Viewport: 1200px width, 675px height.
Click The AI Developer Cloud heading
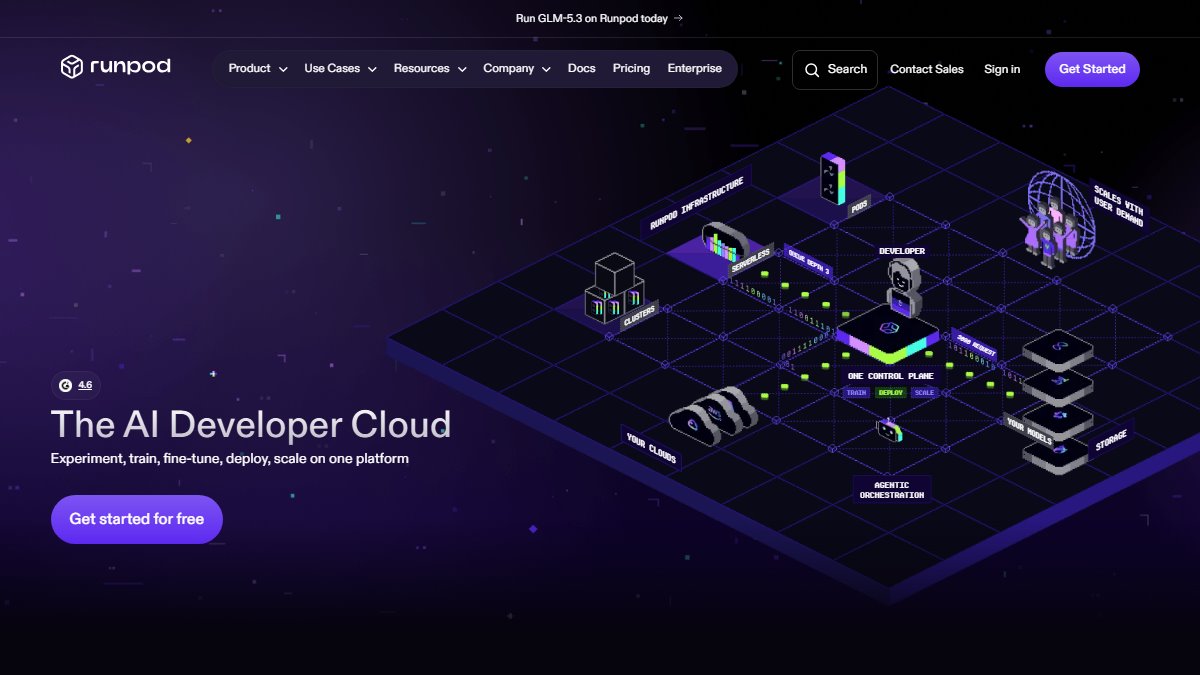(251, 425)
